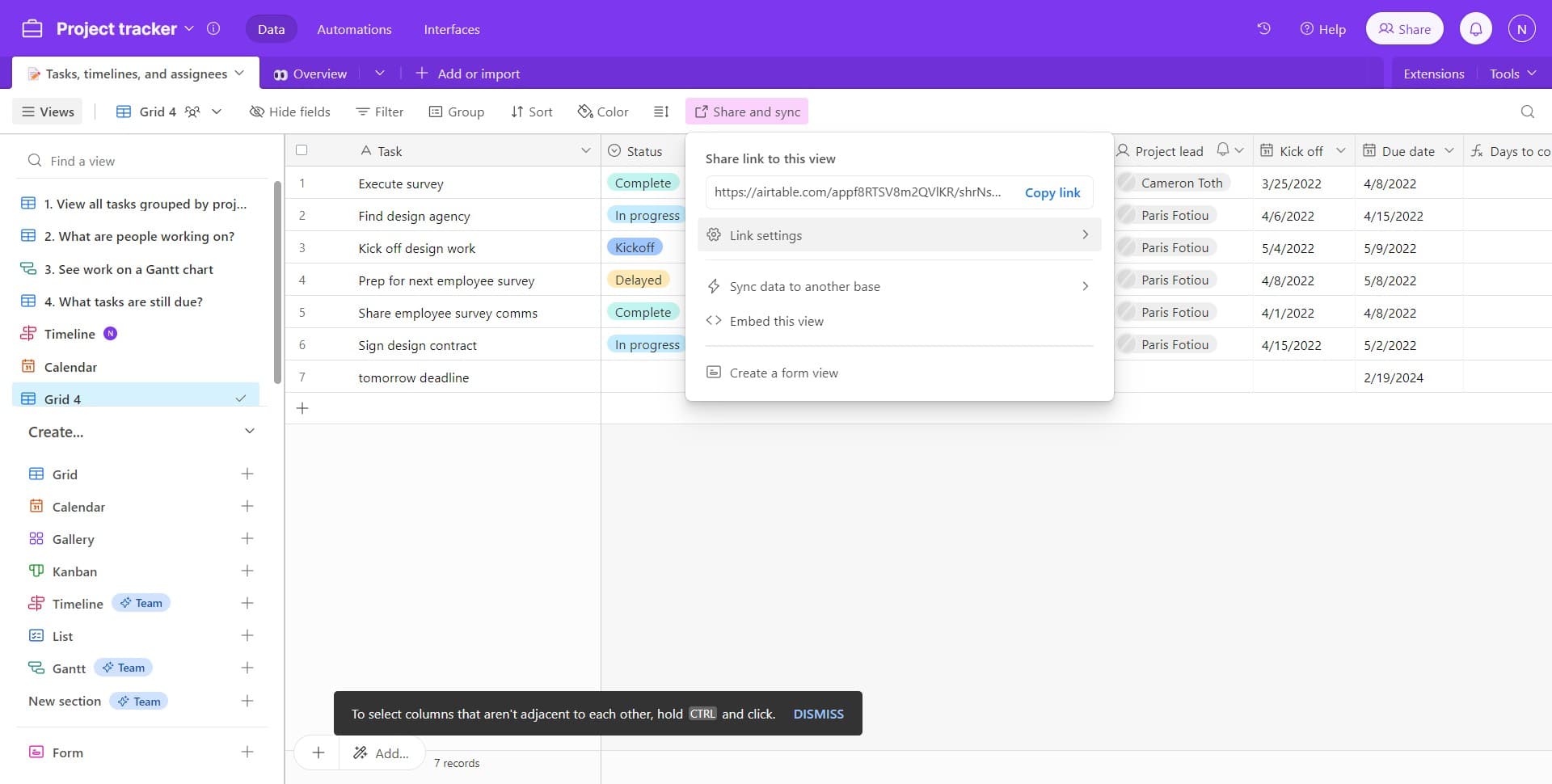The image size is (1552, 784).
Task: Open the Interfaces tab
Action: (x=451, y=29)
